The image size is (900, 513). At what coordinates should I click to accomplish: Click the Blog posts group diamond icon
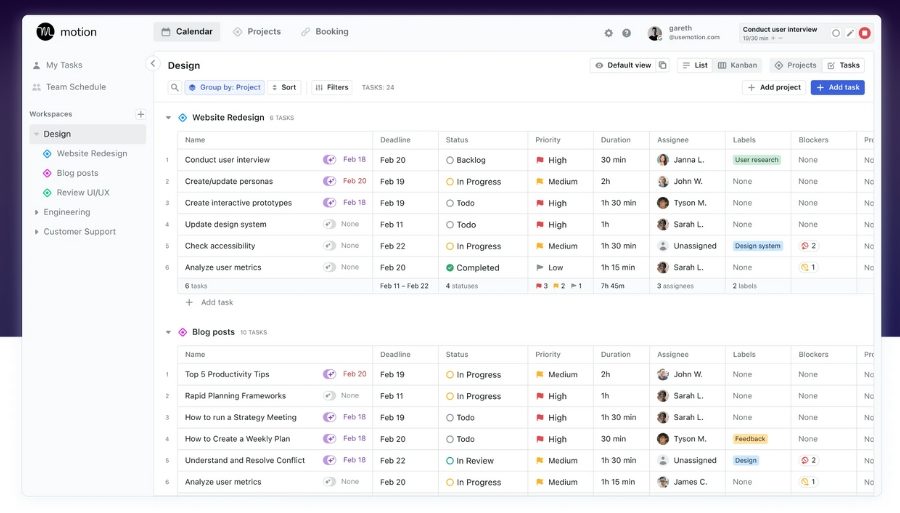pos(183,332)
